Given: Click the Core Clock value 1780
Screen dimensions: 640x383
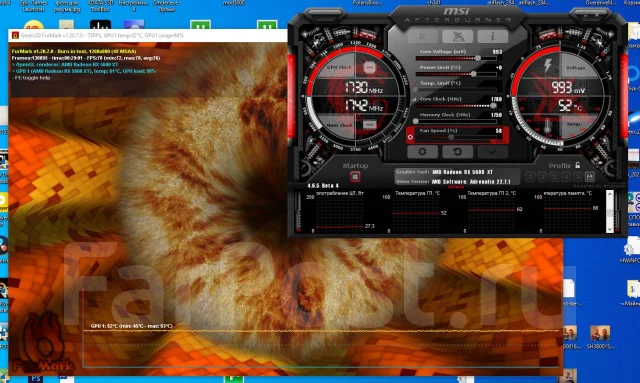Looking at the screenshot, I should coord(496,99).
